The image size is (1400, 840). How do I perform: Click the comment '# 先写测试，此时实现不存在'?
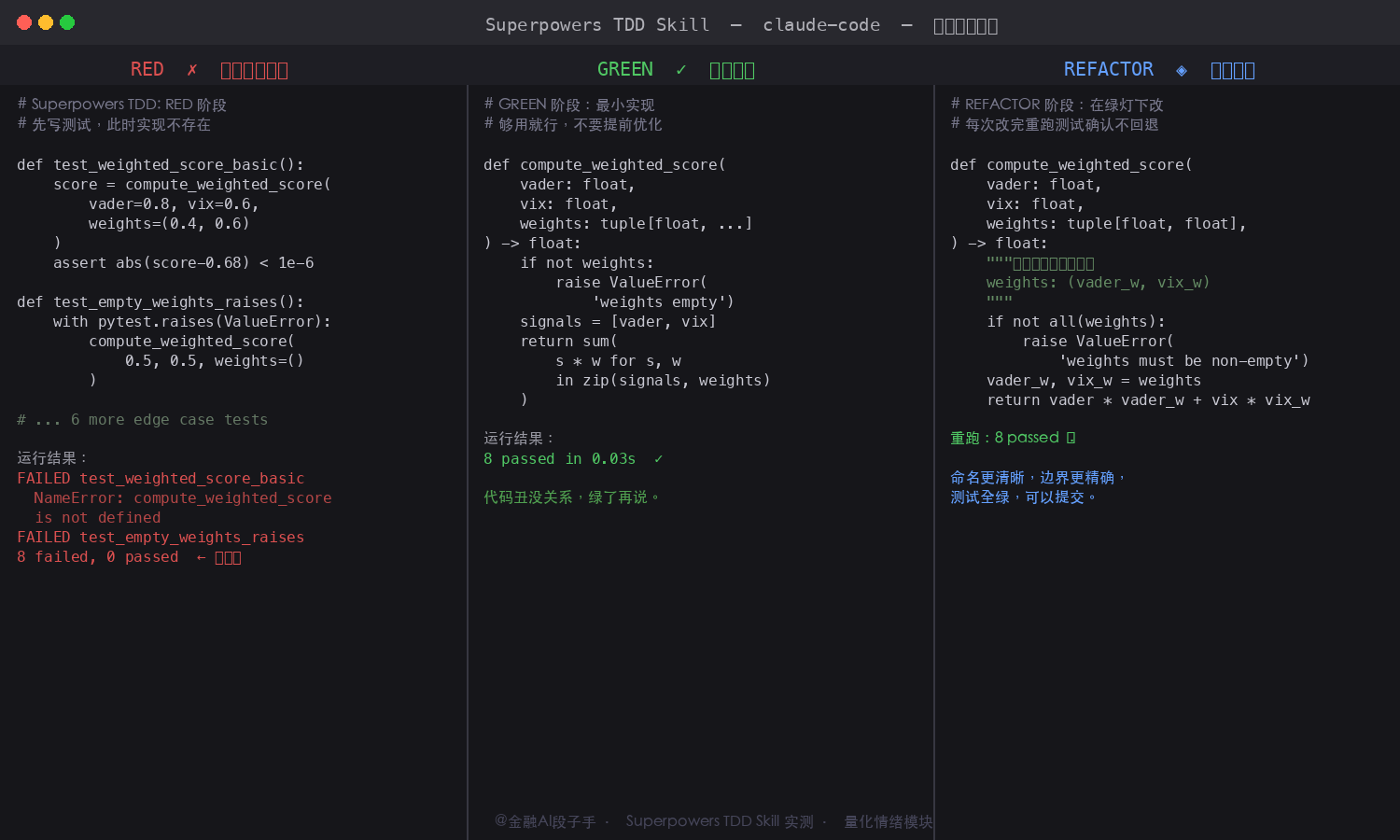point(114,124)
